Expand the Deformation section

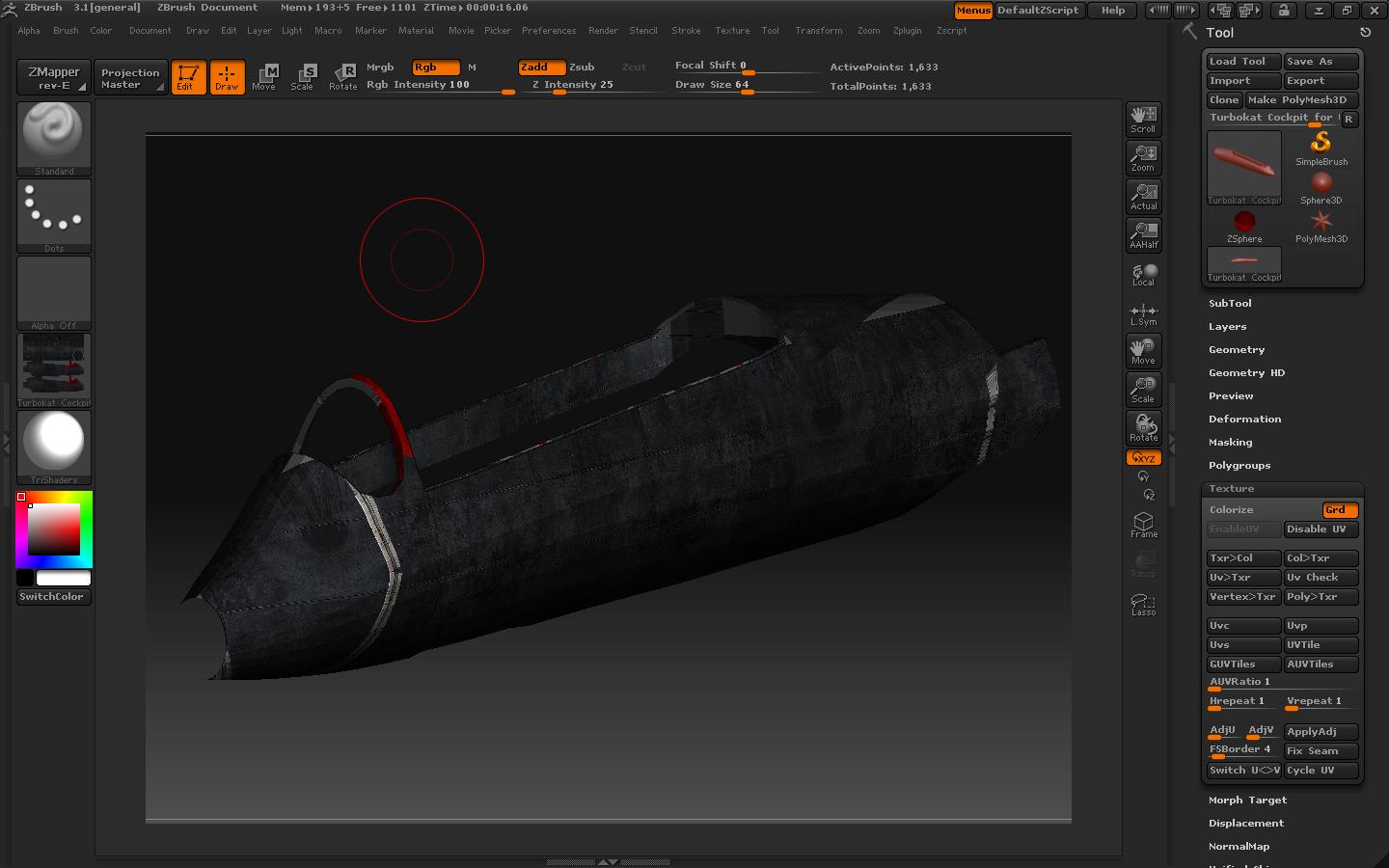1245,419
